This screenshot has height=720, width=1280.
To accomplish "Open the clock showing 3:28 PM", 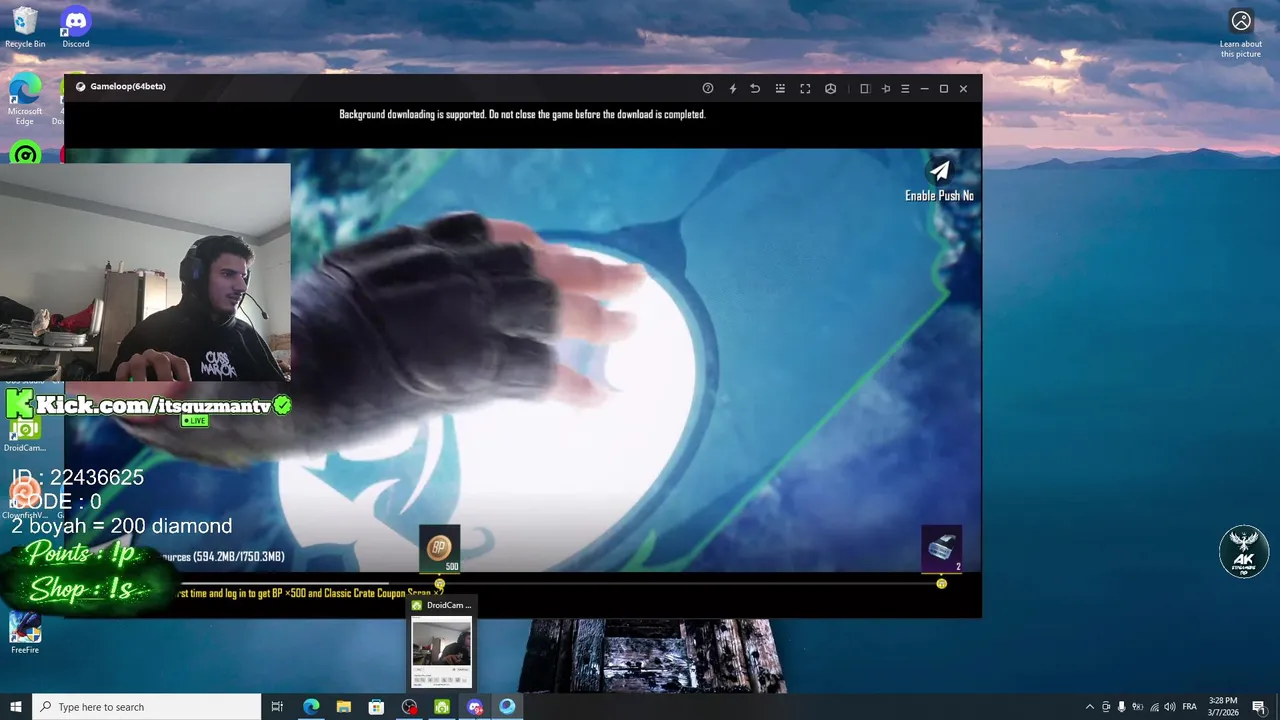I will (x=1223, y=707).
